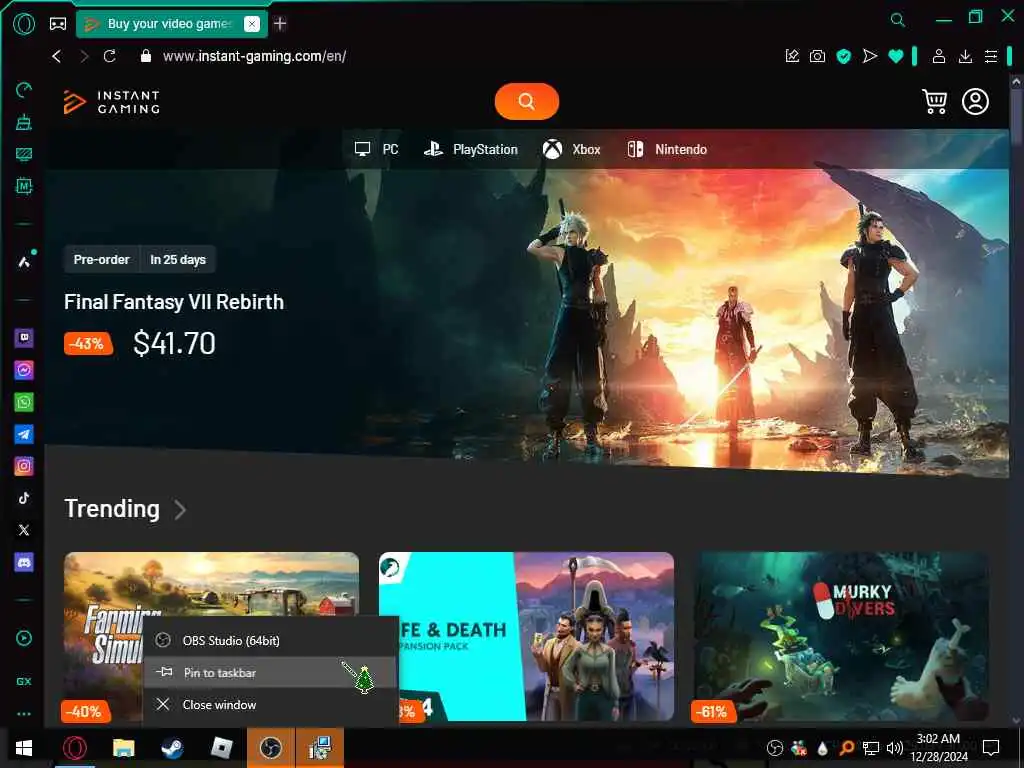Go back to the previous page
1024x768 pixels.
coord(57,56)
